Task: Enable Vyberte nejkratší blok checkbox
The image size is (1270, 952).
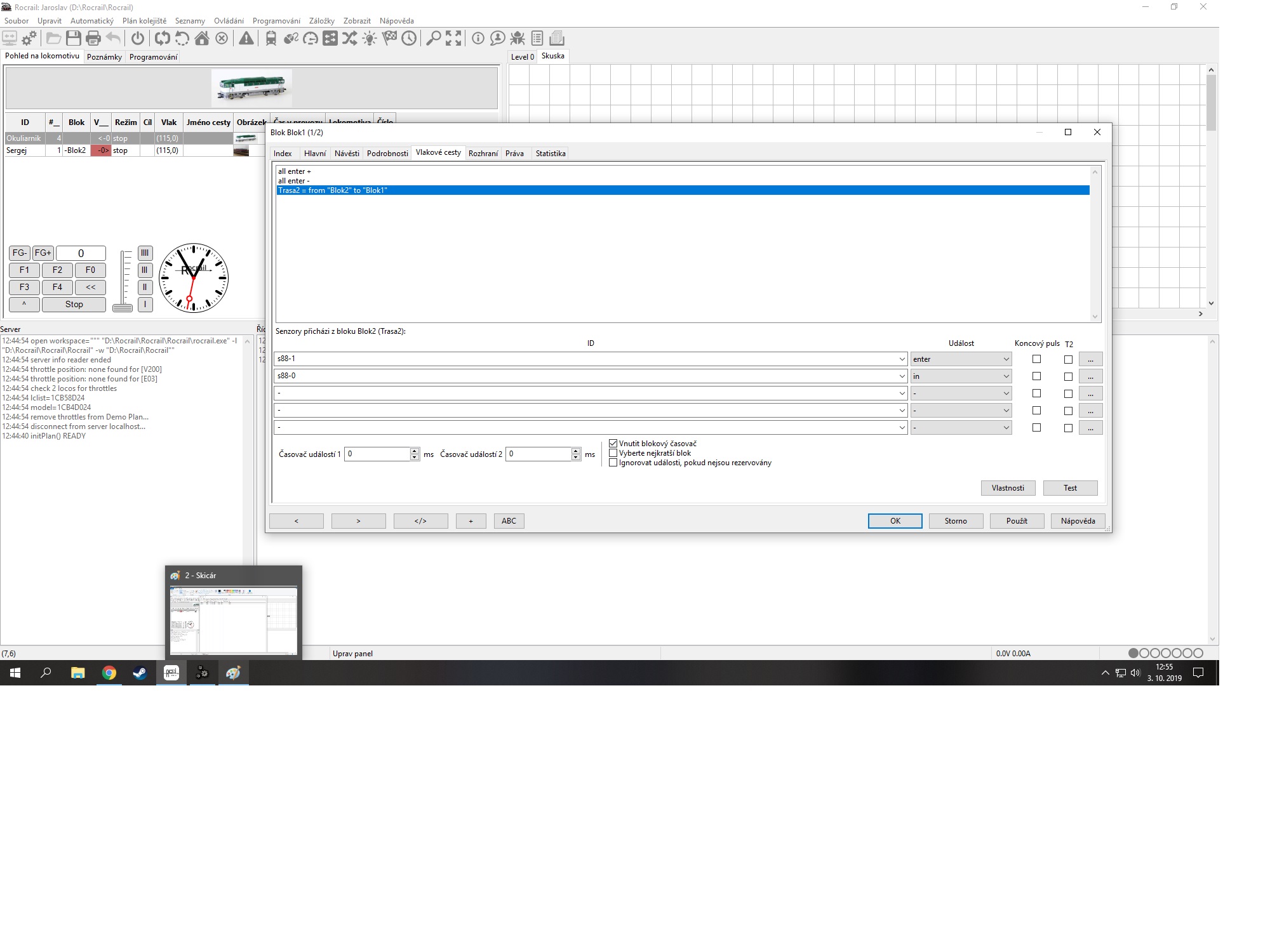Action: [613, 453]
